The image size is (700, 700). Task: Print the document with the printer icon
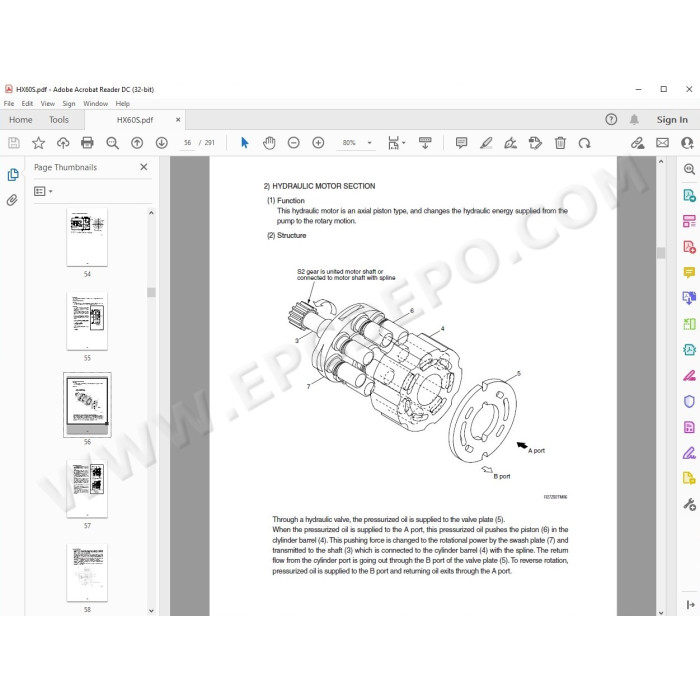click(x=88, y=143)
